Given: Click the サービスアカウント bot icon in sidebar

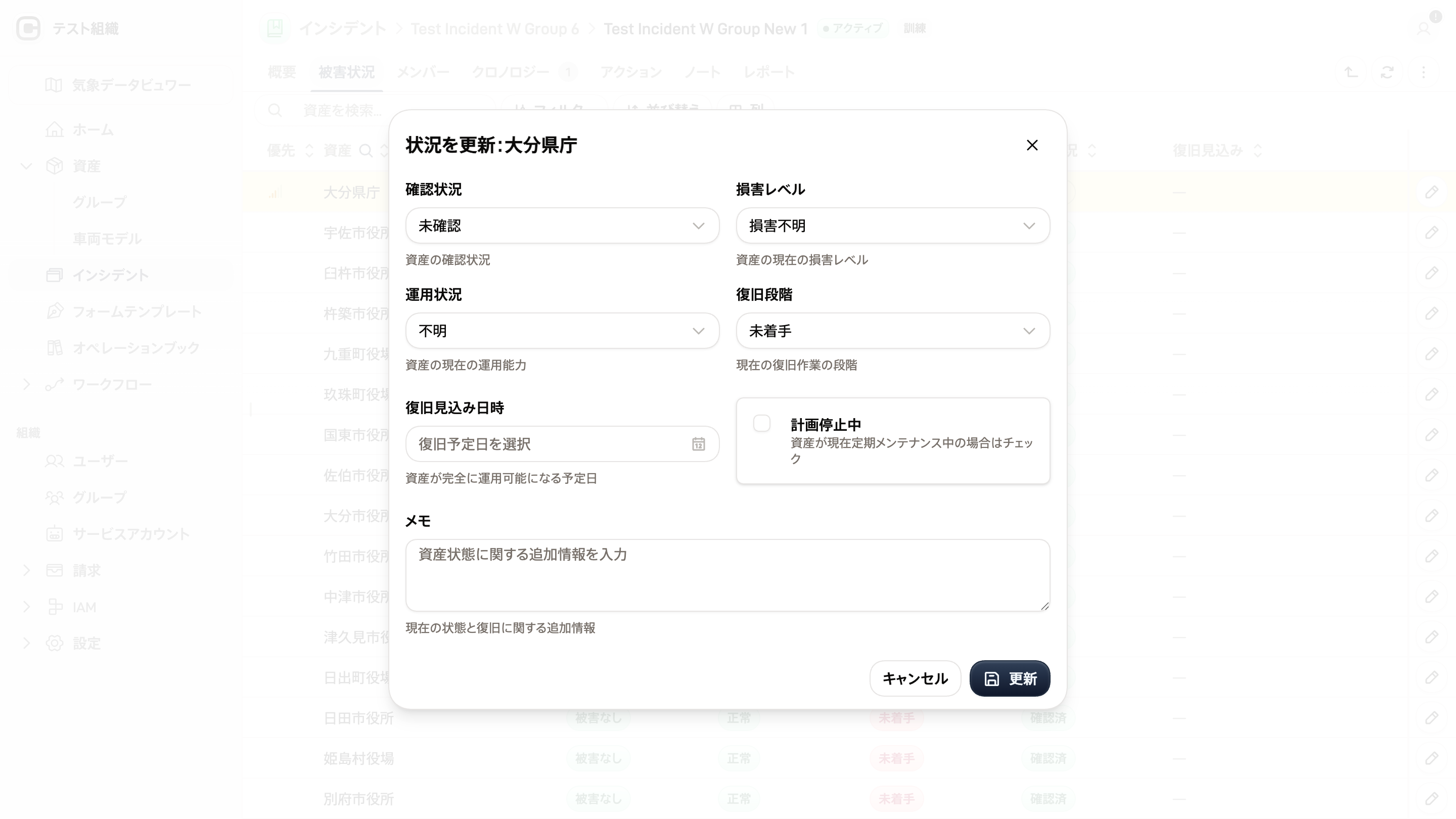Looking at the screenshot, I should [54, 534].
